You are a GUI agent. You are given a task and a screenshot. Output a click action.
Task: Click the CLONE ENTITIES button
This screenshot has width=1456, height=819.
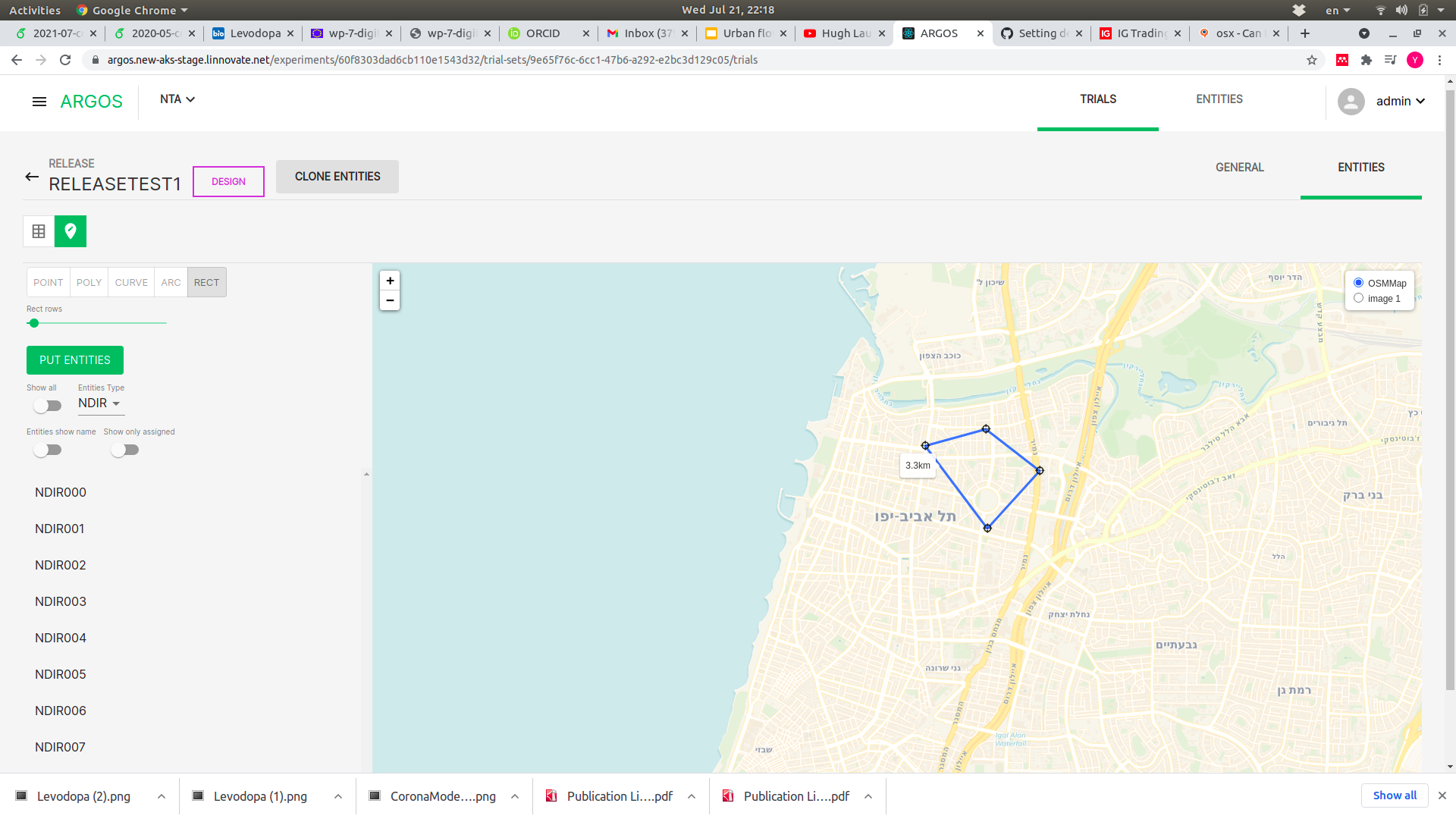(x=337, y=177)
